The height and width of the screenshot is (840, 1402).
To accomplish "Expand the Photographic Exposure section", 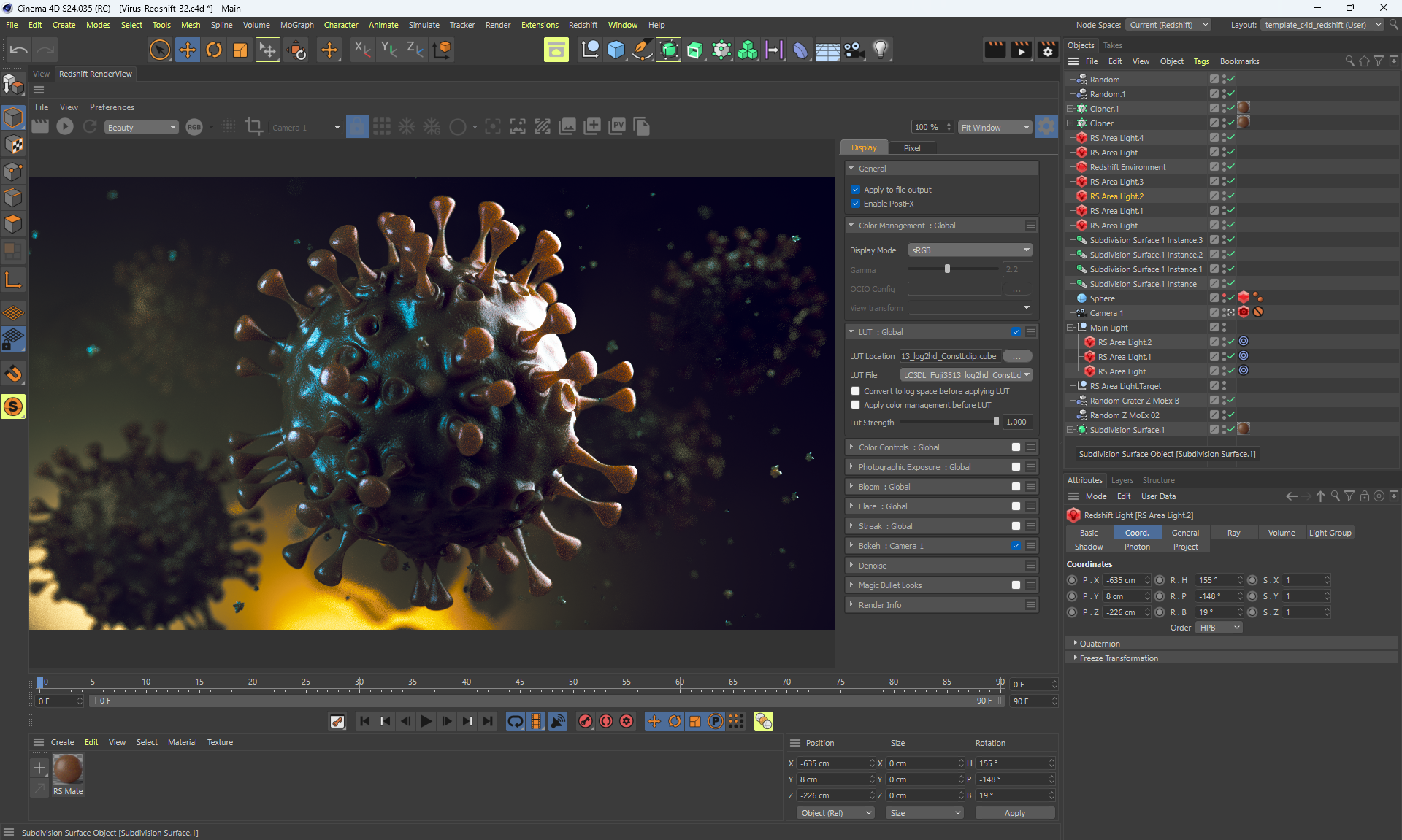I will [x=851, y=467].
